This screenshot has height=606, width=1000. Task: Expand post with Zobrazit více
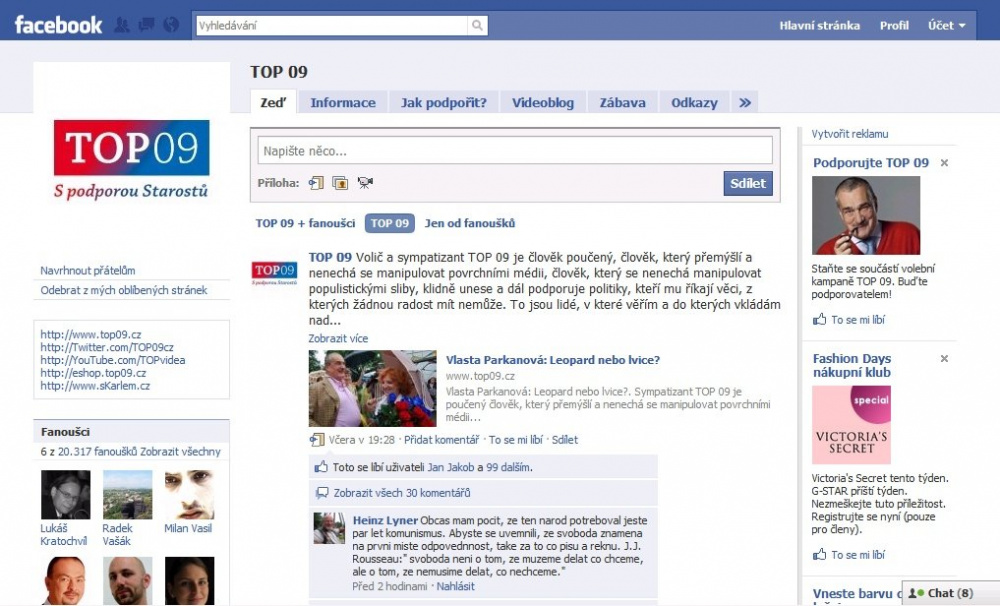click(338, 338)
